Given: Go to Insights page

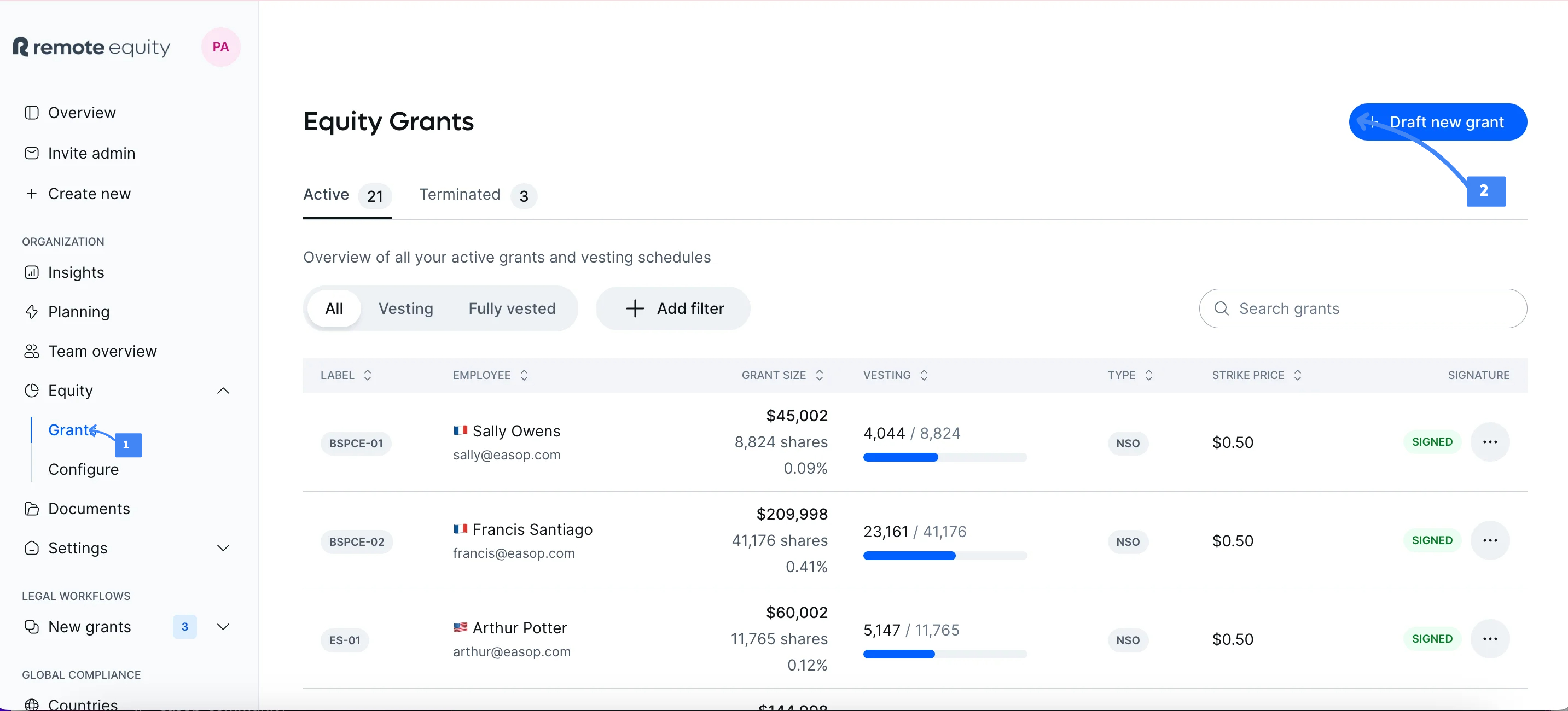Looking at the screenshot, I should (x=76, y=273).
